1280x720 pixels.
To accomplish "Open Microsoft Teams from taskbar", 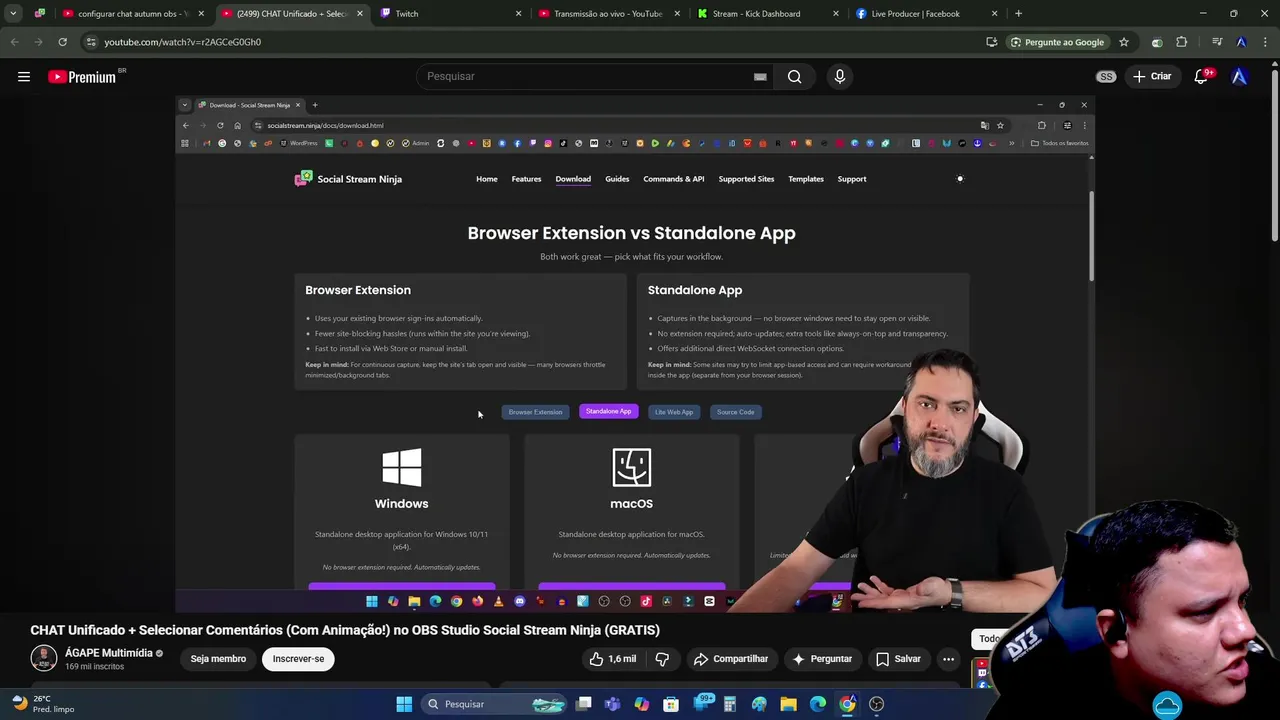I will [x=612, y=704].
